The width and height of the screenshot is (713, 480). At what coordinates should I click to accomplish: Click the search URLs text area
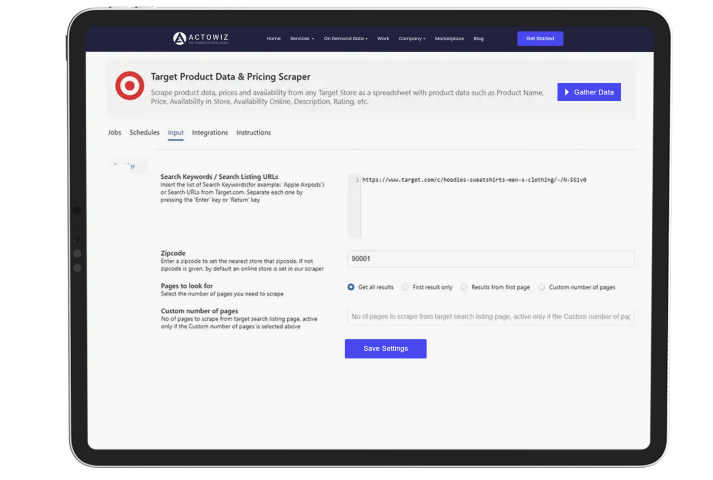click(491, 206)
